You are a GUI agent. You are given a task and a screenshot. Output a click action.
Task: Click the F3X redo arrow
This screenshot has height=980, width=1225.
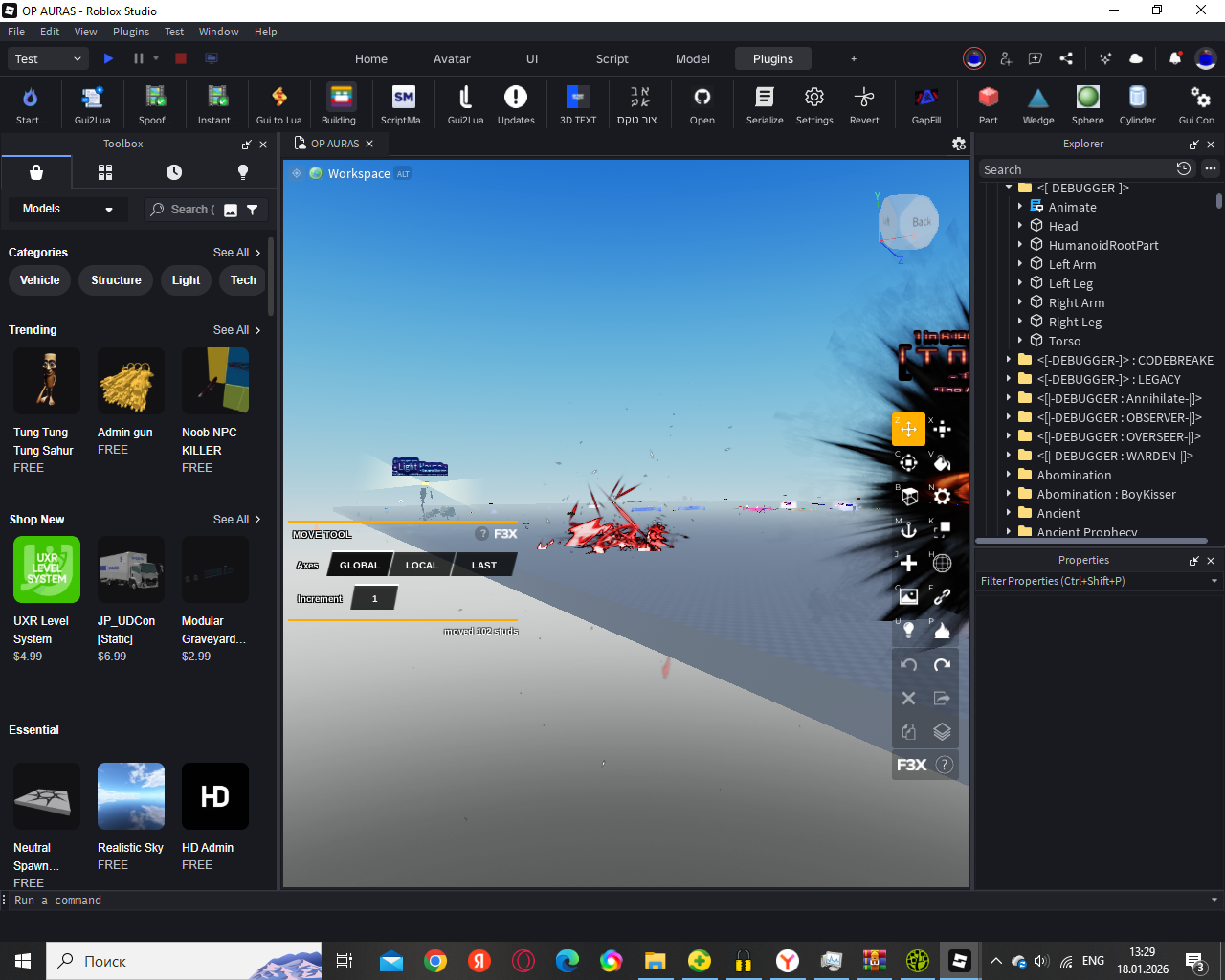click(x=942, y=664)
